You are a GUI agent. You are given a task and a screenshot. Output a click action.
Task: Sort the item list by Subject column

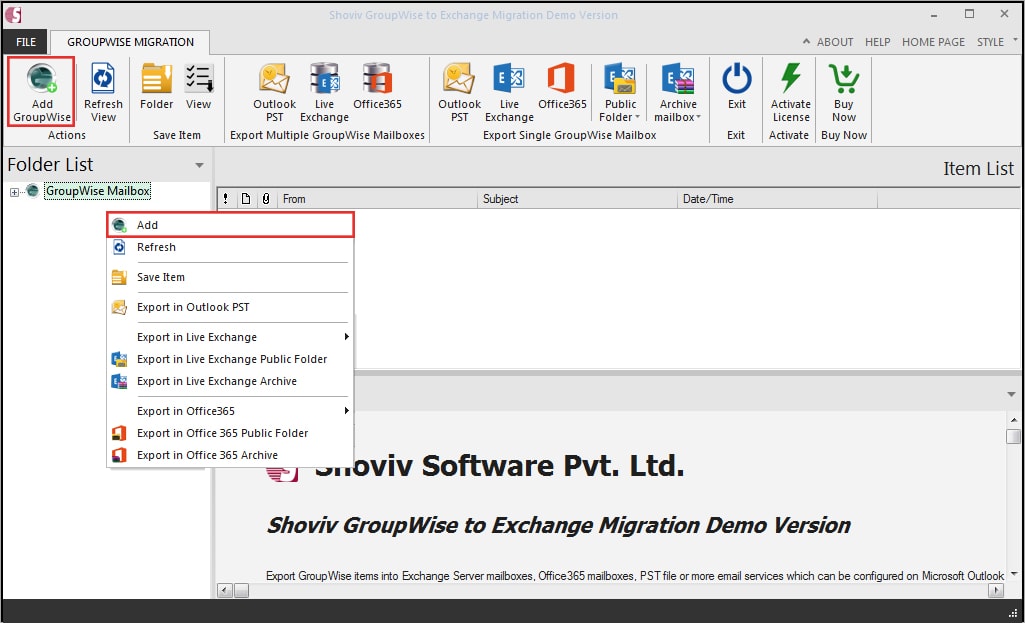576,199
